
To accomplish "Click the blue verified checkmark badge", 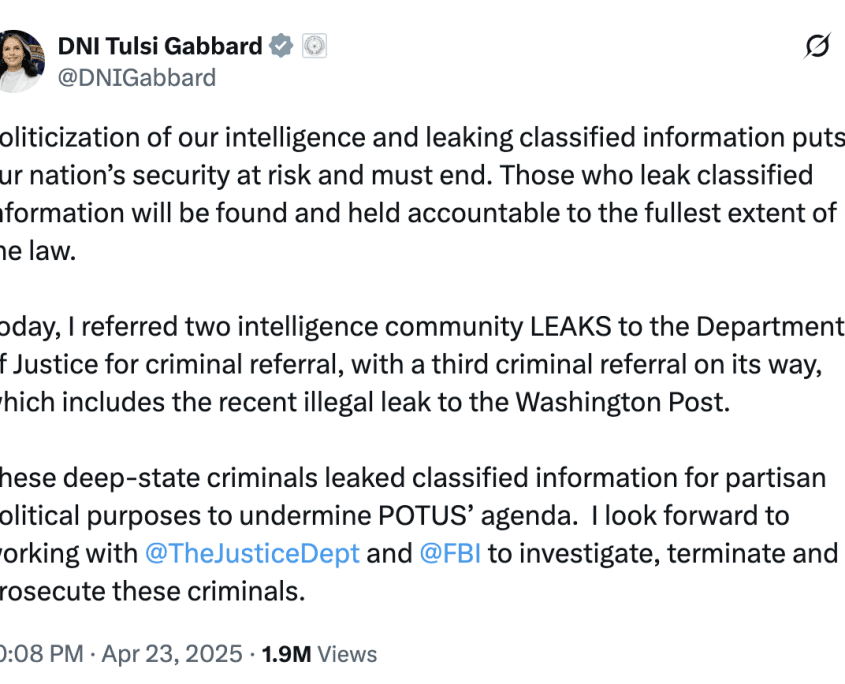I will tap(283, 46).
